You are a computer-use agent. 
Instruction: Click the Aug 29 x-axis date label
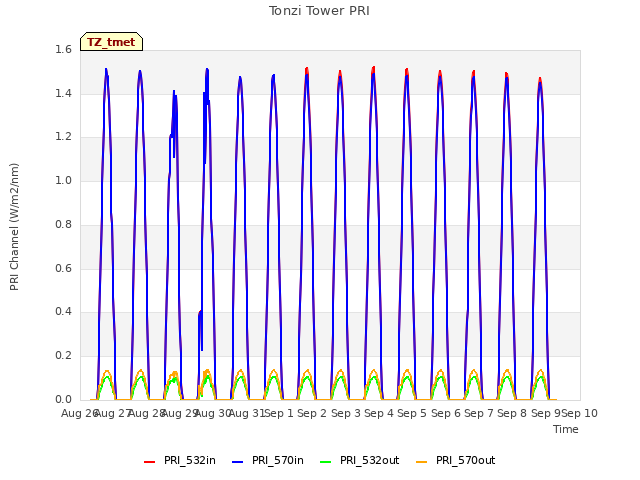pyautogui.click(x=180, y=413)
